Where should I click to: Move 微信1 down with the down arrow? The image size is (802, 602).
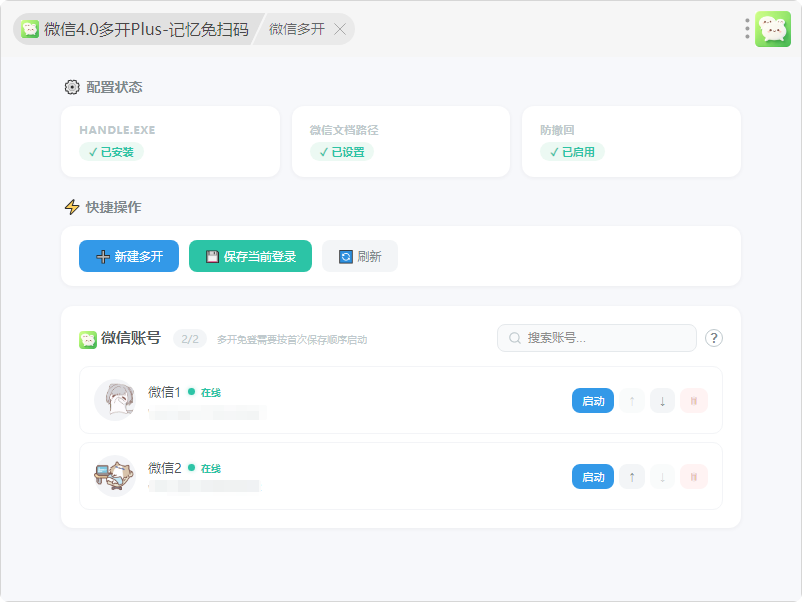tap(662, 401)
